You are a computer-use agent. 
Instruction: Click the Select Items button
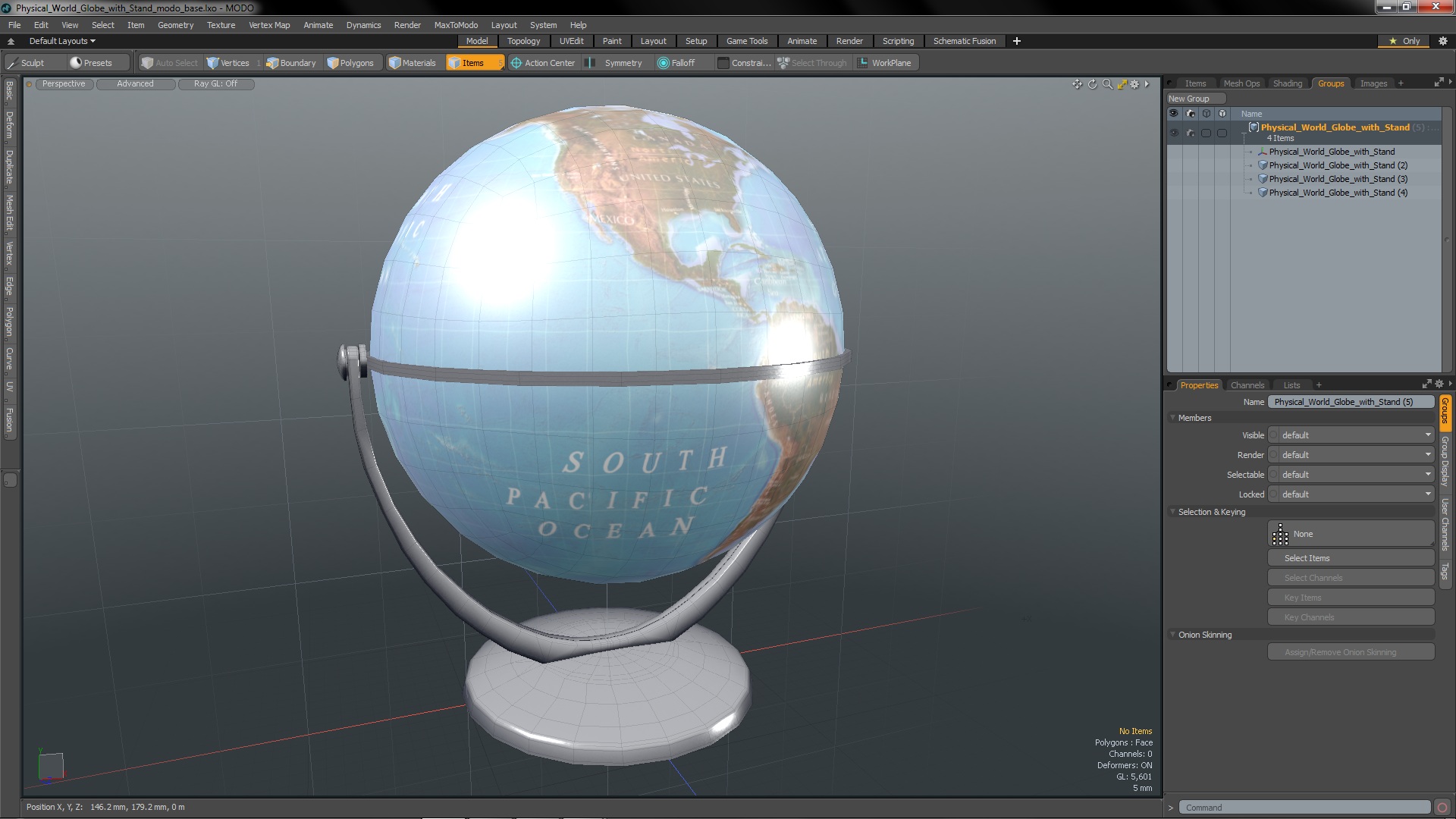(1351, 558)
